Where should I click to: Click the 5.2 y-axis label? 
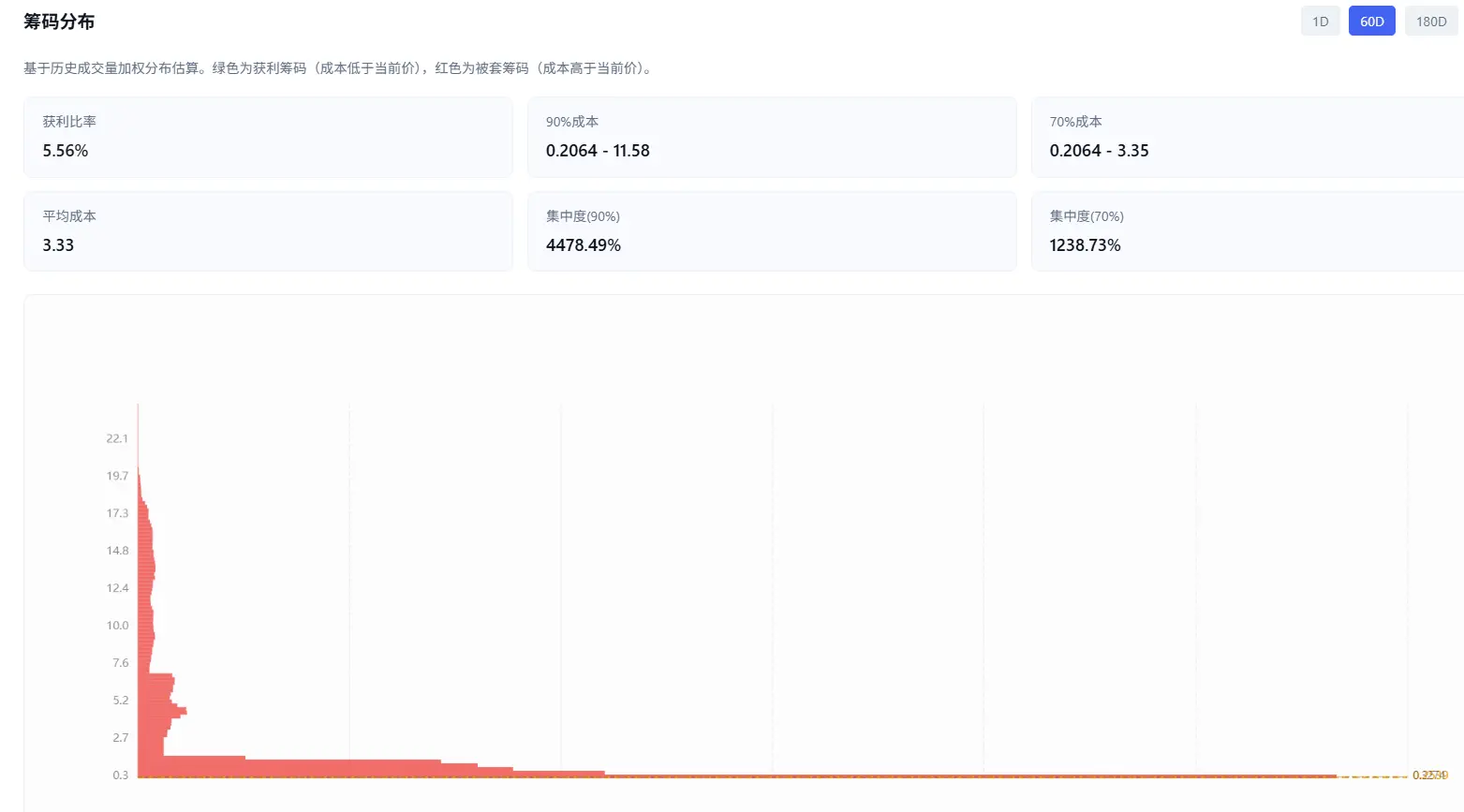(121, 701)
